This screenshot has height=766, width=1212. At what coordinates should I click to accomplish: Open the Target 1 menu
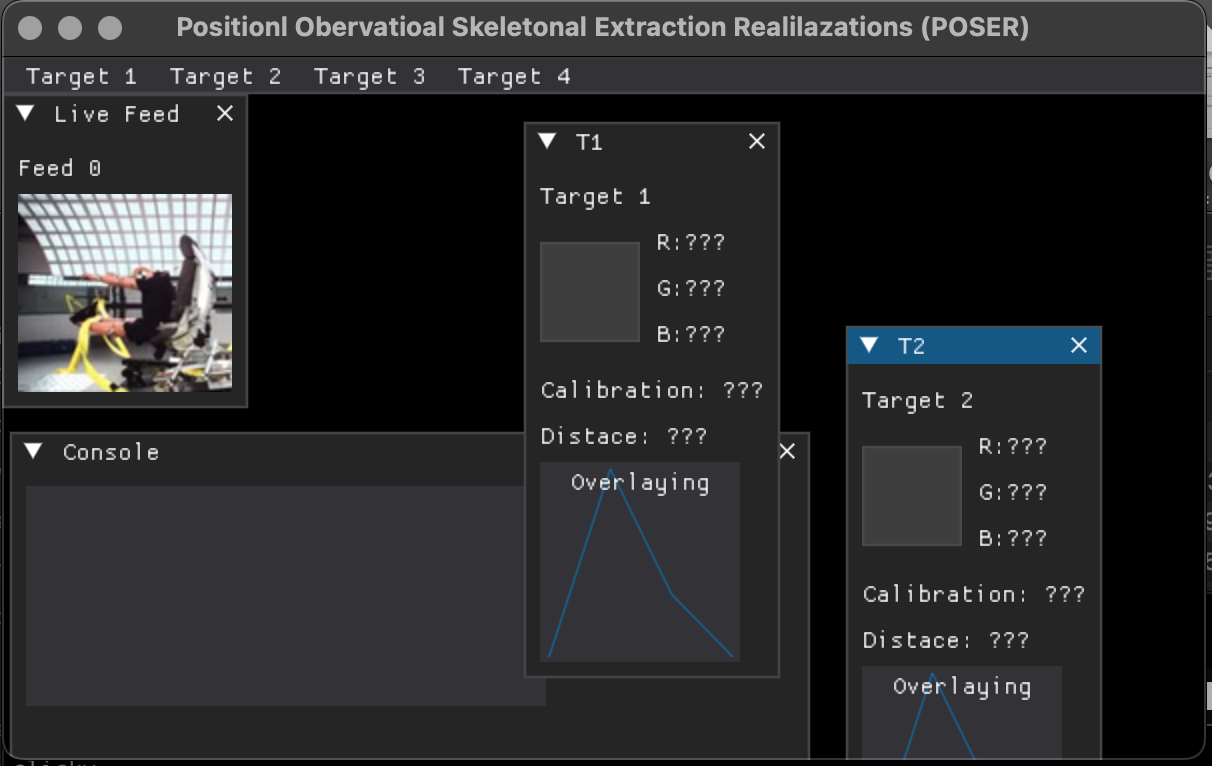81,77
